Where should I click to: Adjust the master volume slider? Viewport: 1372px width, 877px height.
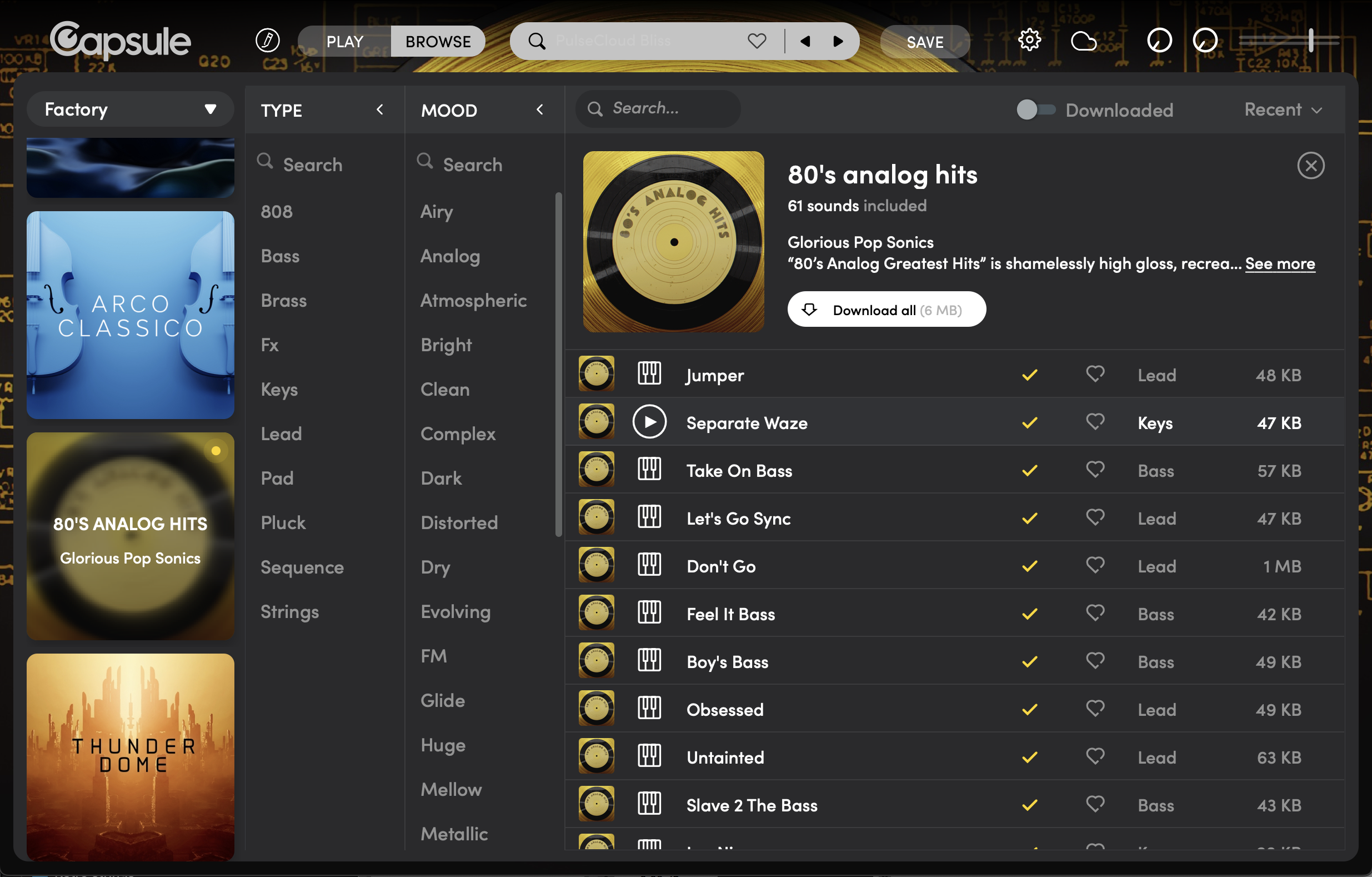coord(1310,41)
